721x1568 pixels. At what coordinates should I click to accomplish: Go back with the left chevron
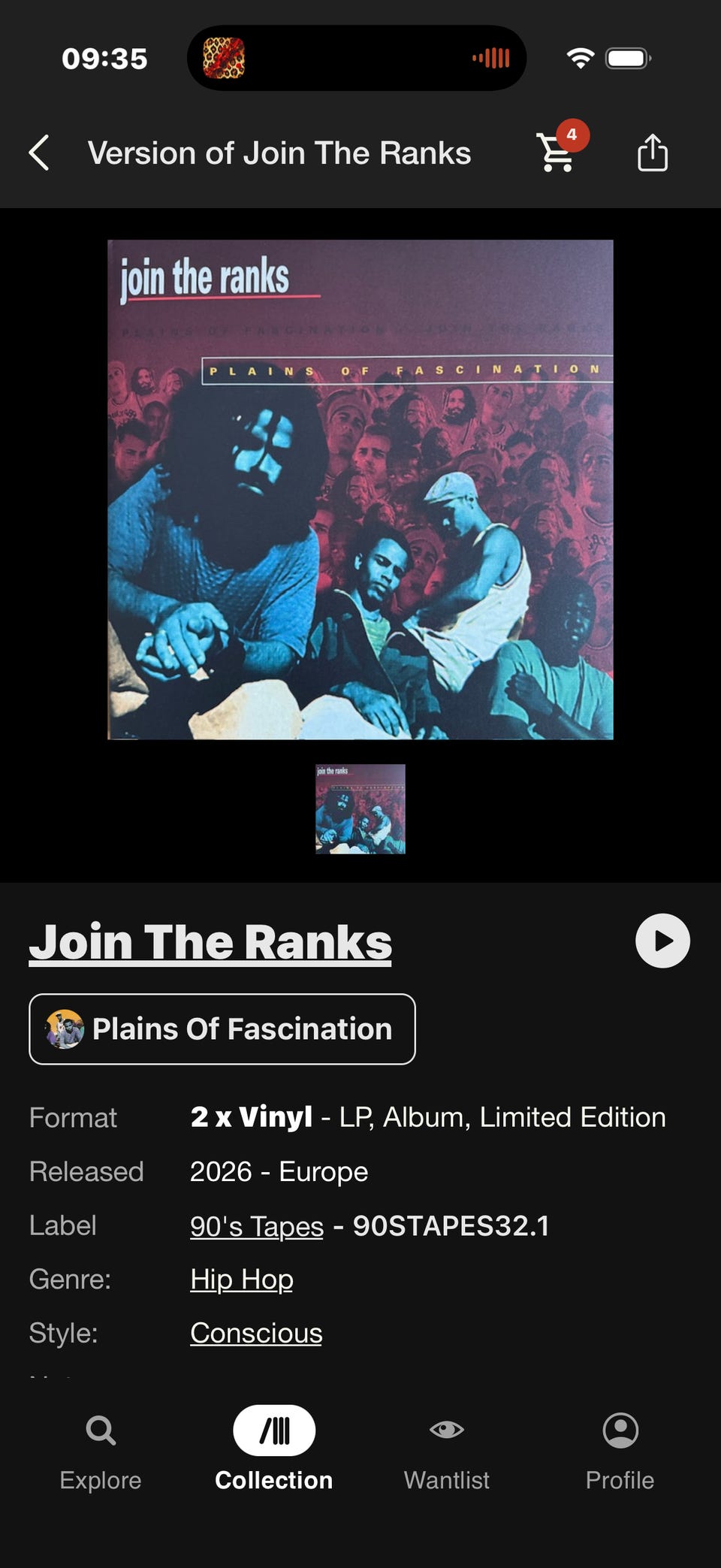pyautogui.click(x=39, y=153)
